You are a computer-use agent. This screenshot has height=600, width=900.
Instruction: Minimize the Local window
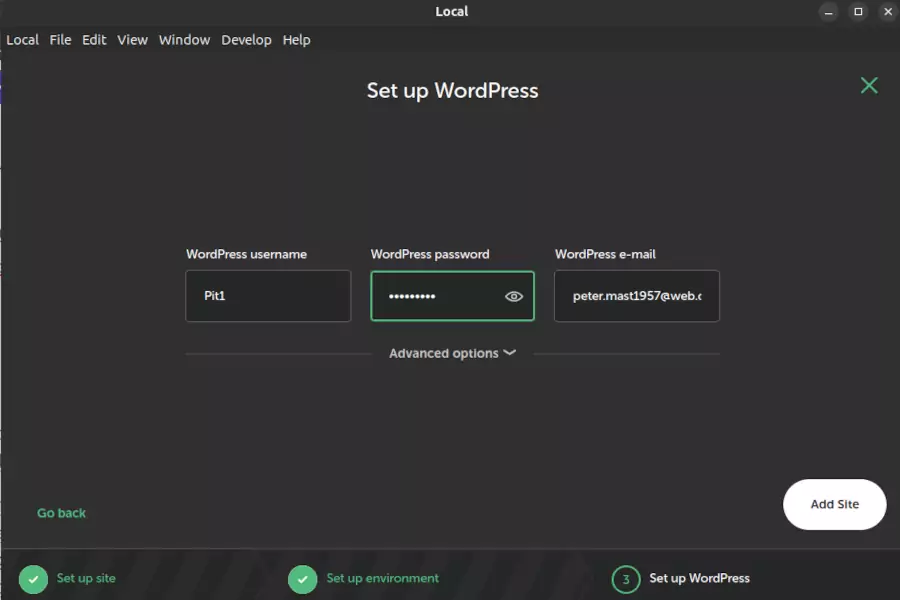point(828,11)
